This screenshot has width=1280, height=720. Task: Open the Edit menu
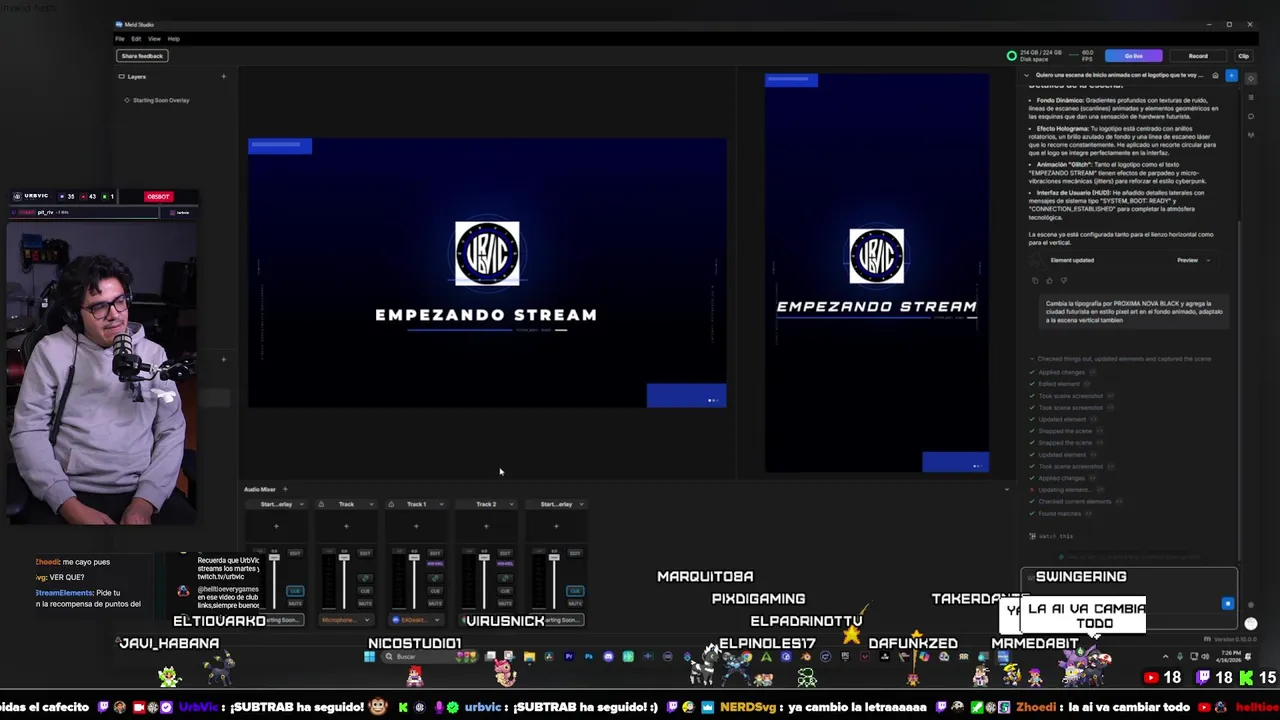coord(136,39)
